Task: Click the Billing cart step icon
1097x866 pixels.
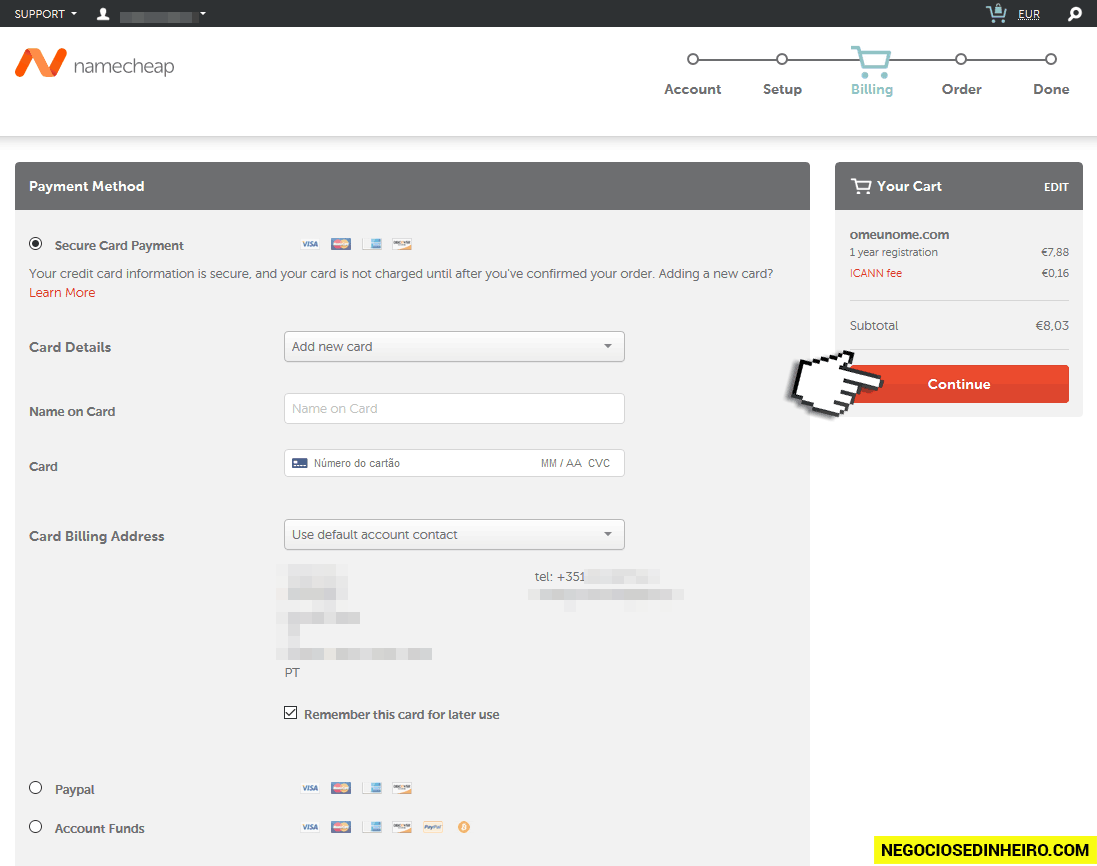Action: tap(871, 62)
